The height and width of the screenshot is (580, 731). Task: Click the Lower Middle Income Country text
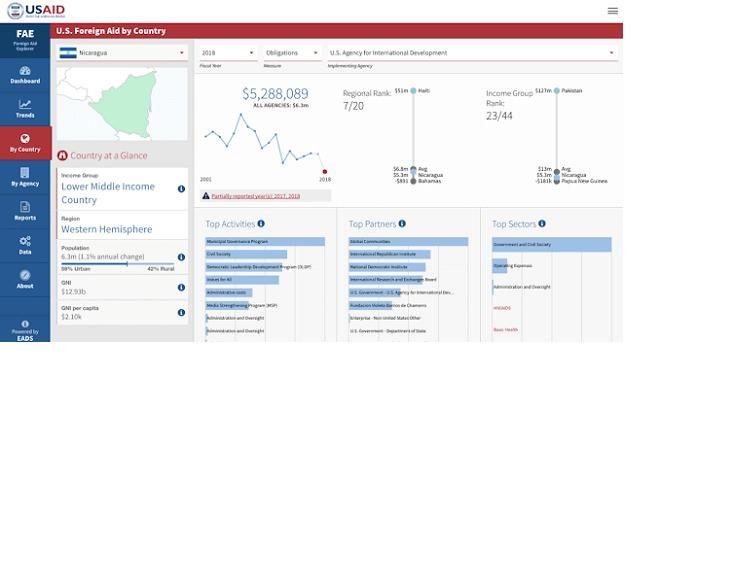point(108,193)
